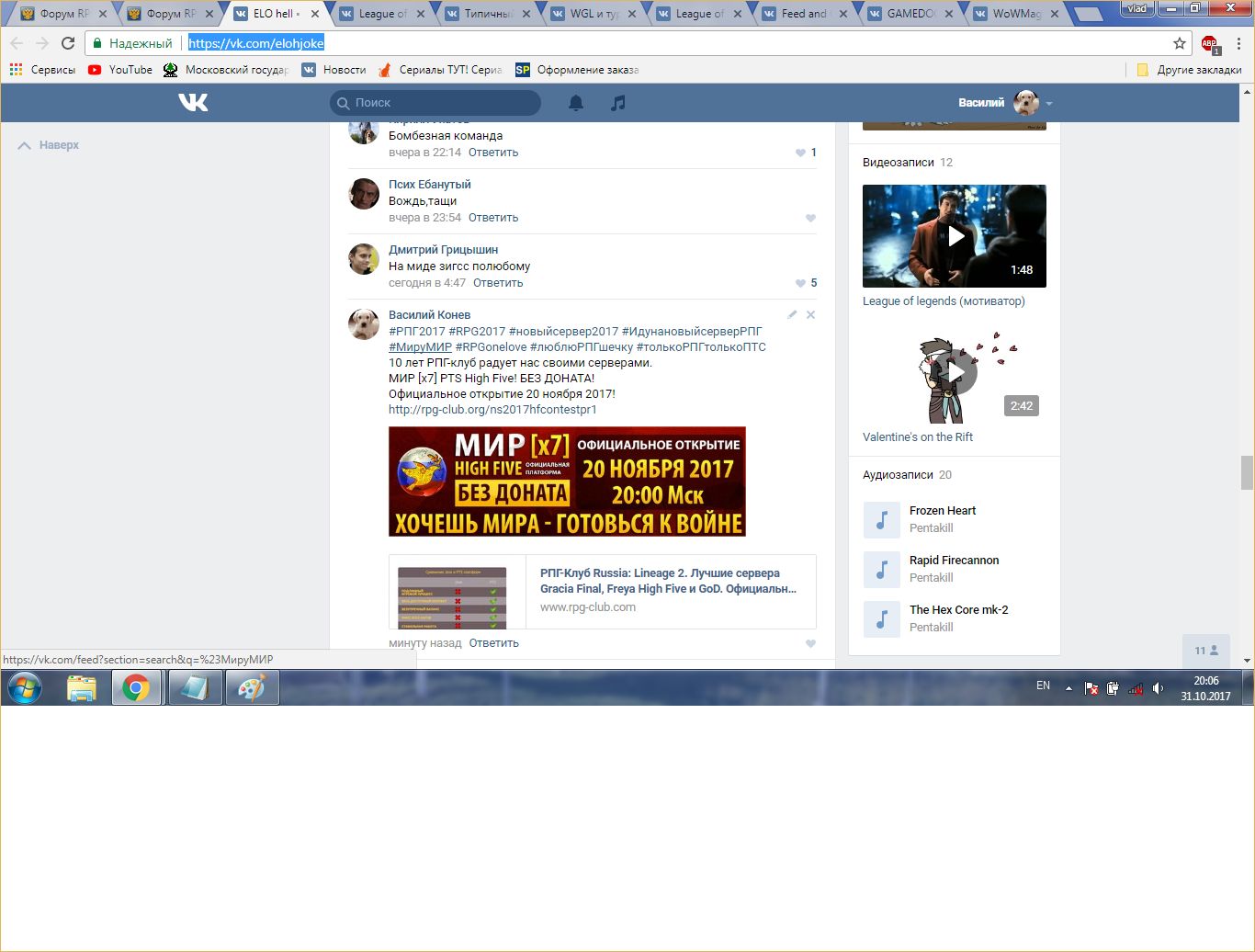
Task: Expand the Василий profile dropdown menu
Action: (1049, 103)
